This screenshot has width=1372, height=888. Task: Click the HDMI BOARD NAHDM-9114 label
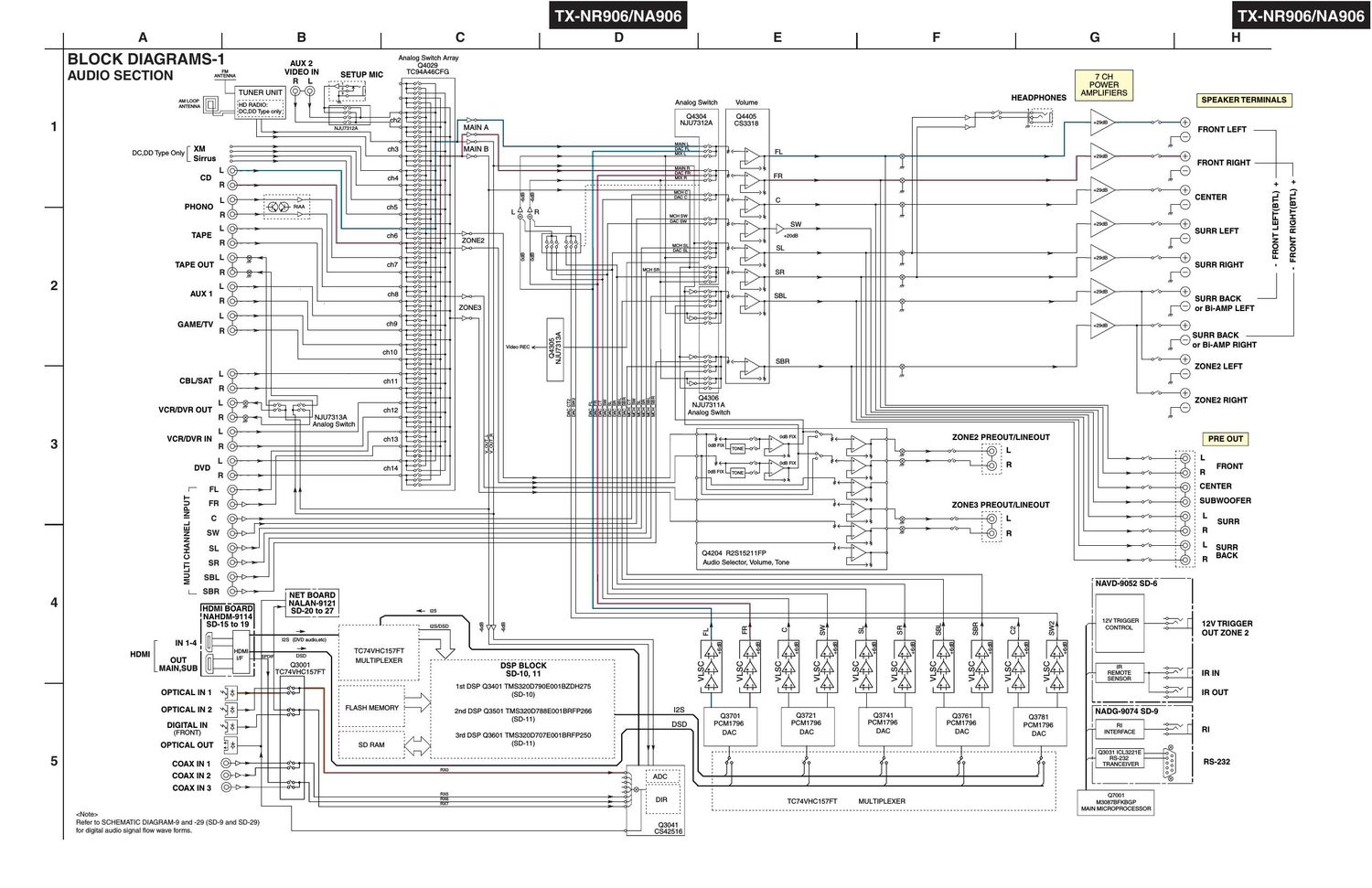226,615
